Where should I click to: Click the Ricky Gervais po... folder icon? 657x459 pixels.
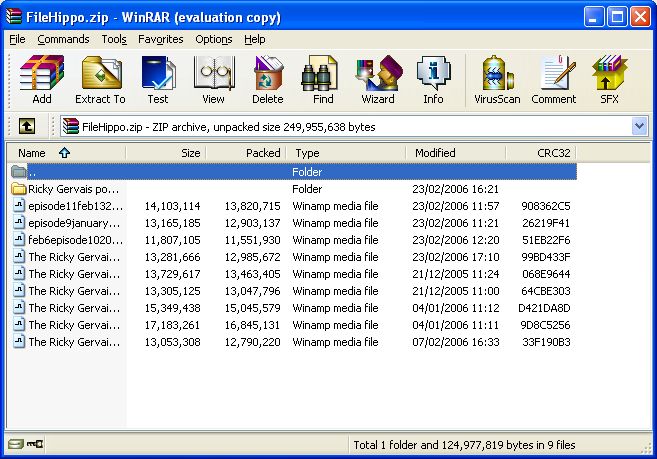pos(19,189)
